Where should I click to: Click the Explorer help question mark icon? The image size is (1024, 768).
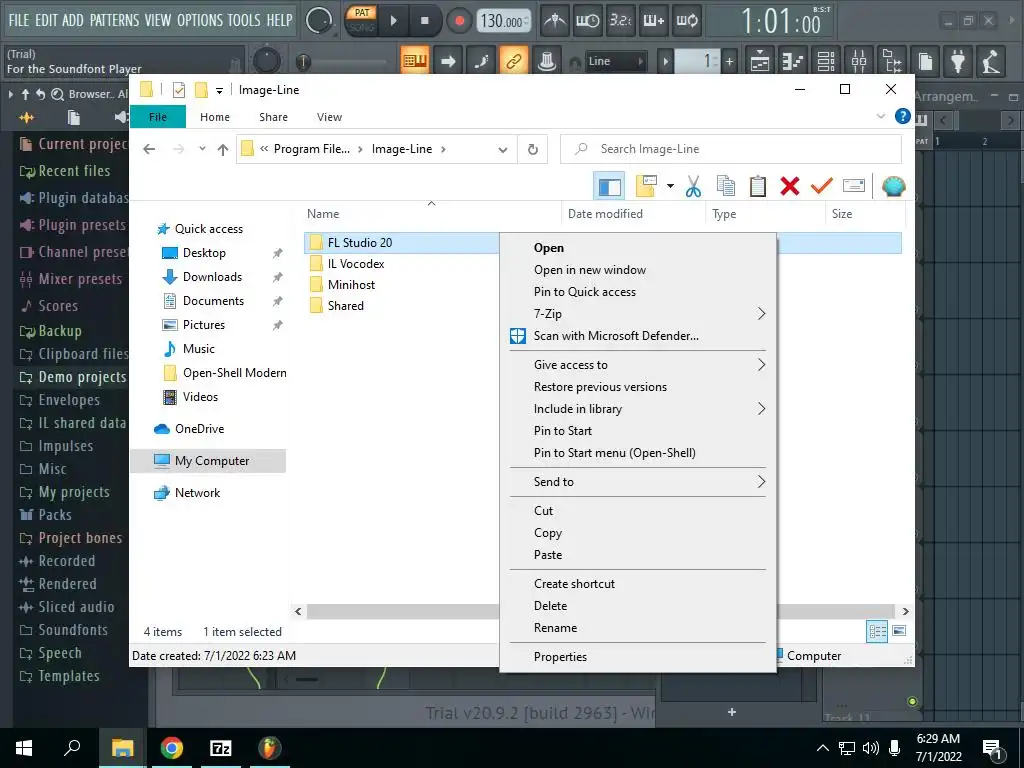coord(903,116)
